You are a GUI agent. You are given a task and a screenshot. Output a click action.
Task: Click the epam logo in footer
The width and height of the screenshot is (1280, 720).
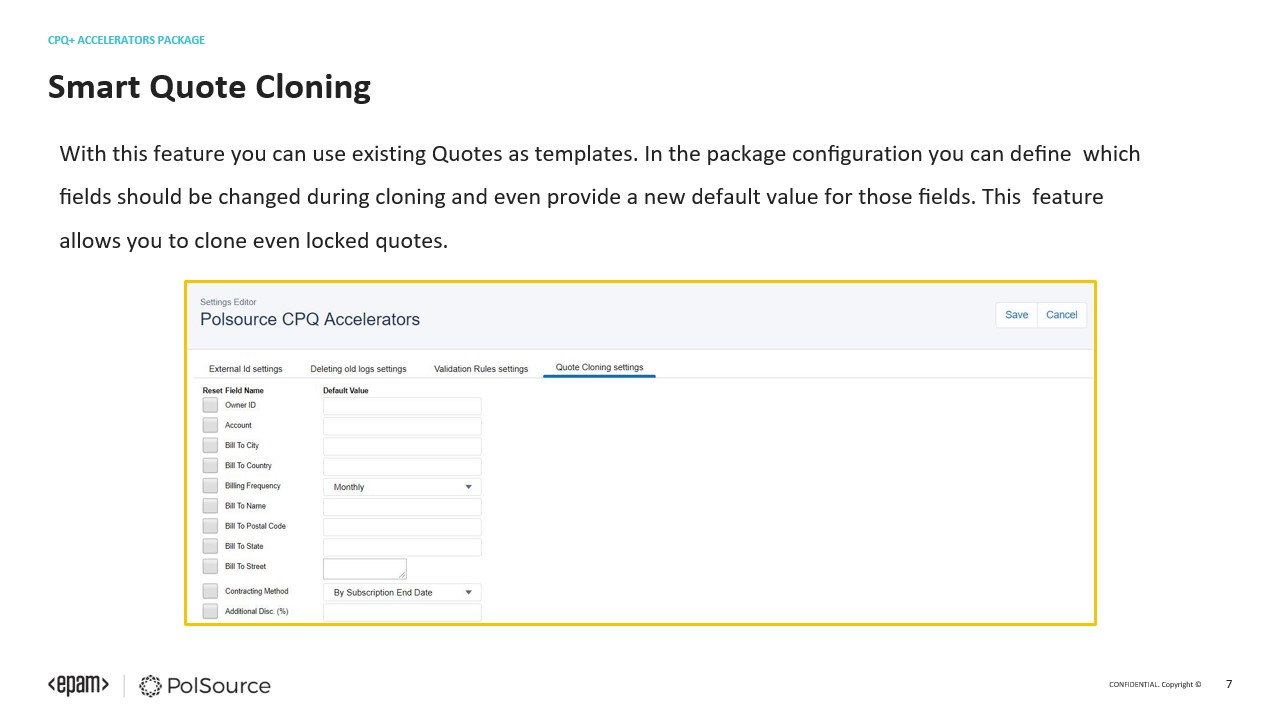[x=78, y=685]
